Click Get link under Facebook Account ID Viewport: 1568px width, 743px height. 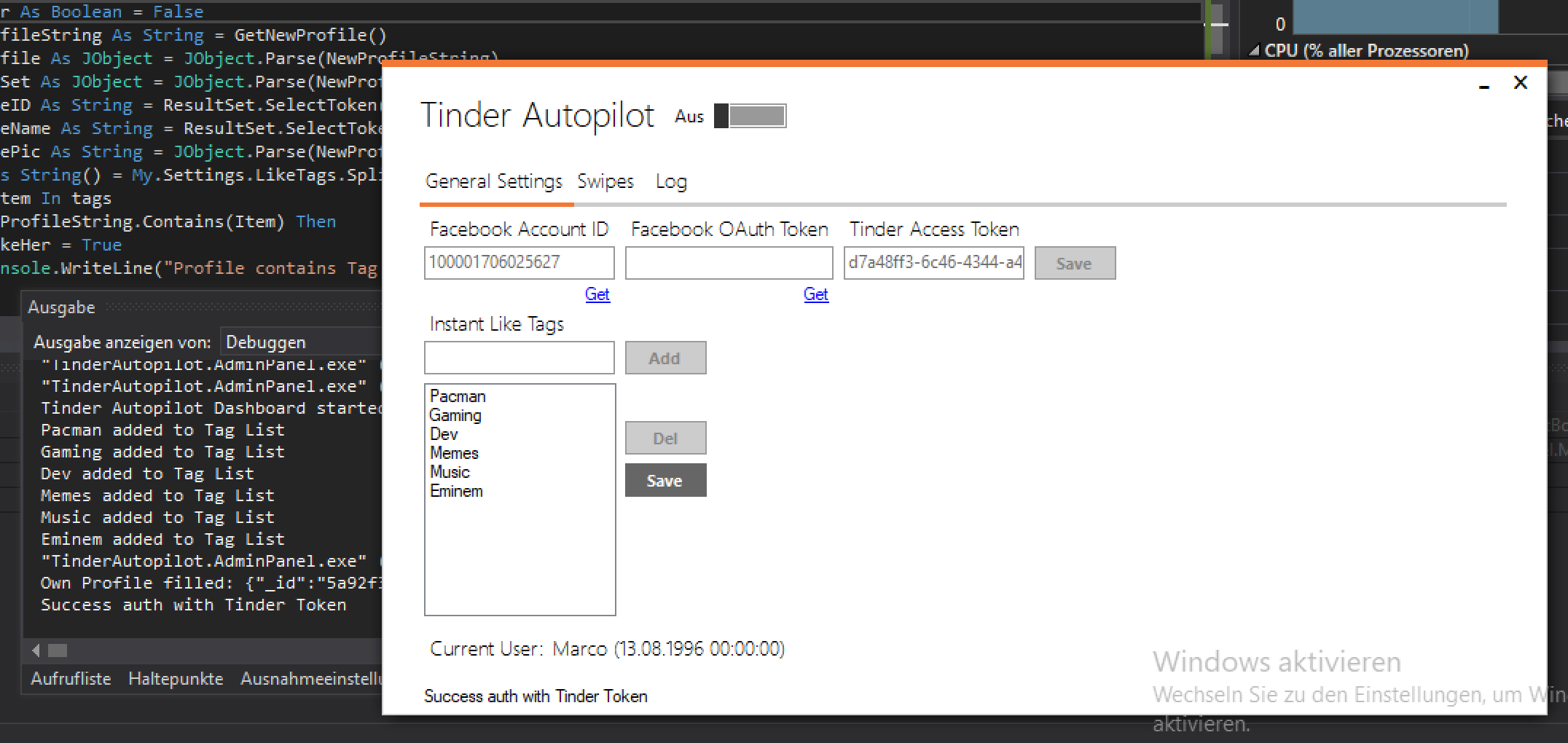(597, 294)
